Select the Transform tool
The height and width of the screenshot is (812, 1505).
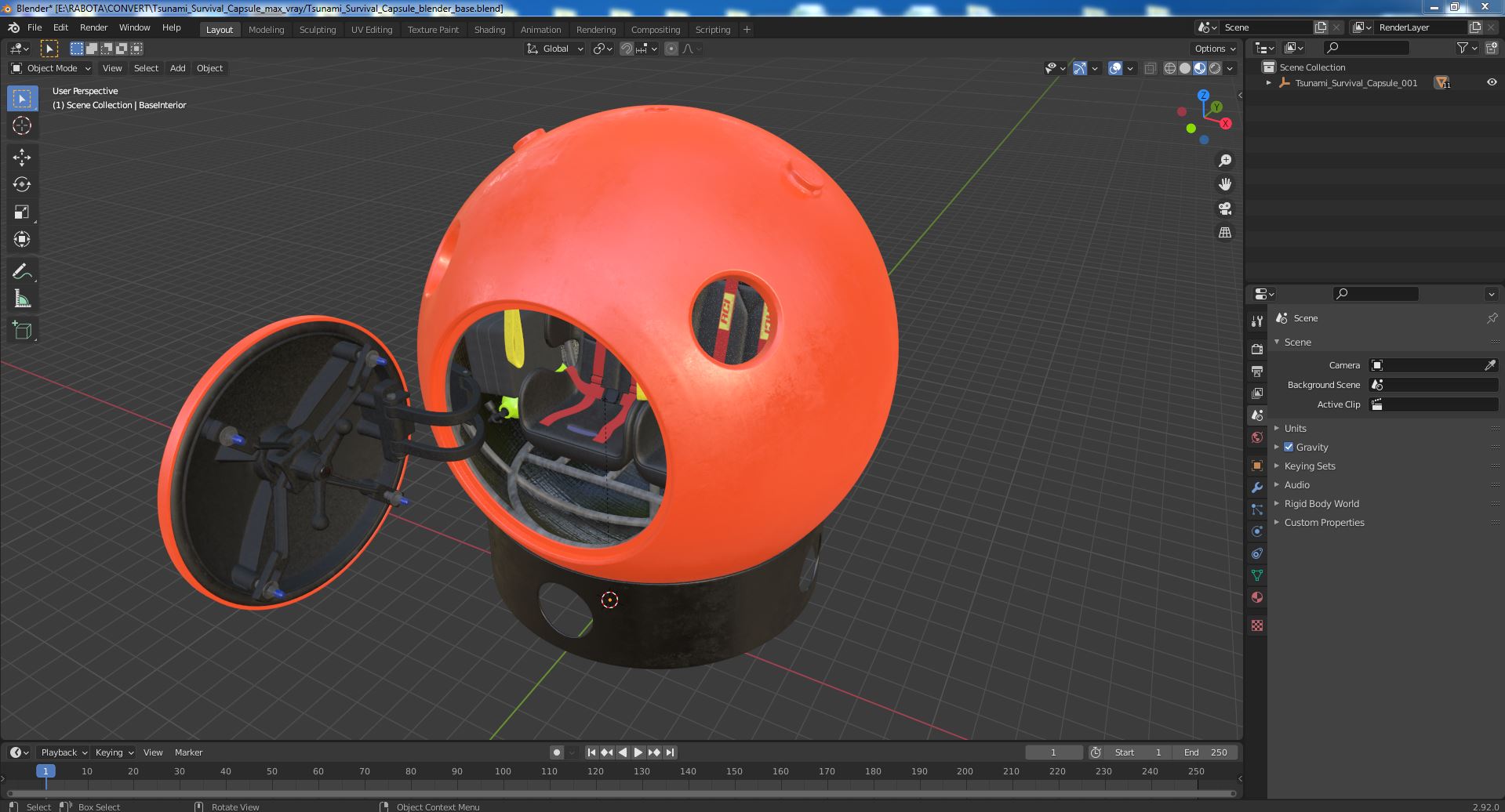point(22,239)
